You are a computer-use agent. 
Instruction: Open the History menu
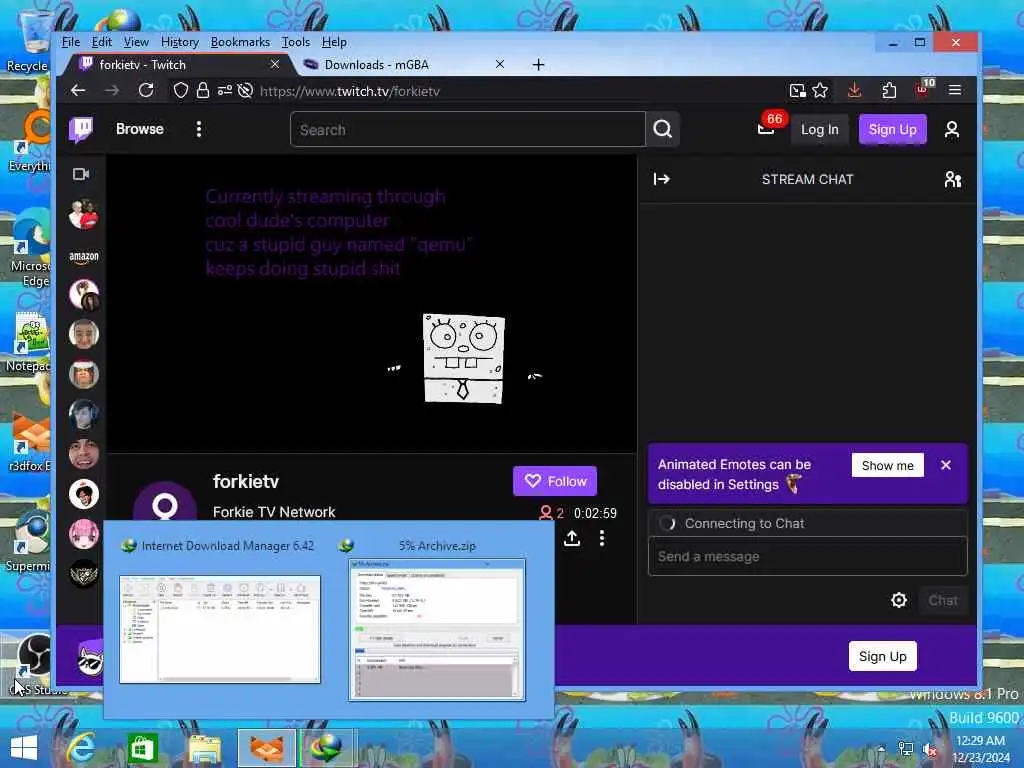coord(180,42)
